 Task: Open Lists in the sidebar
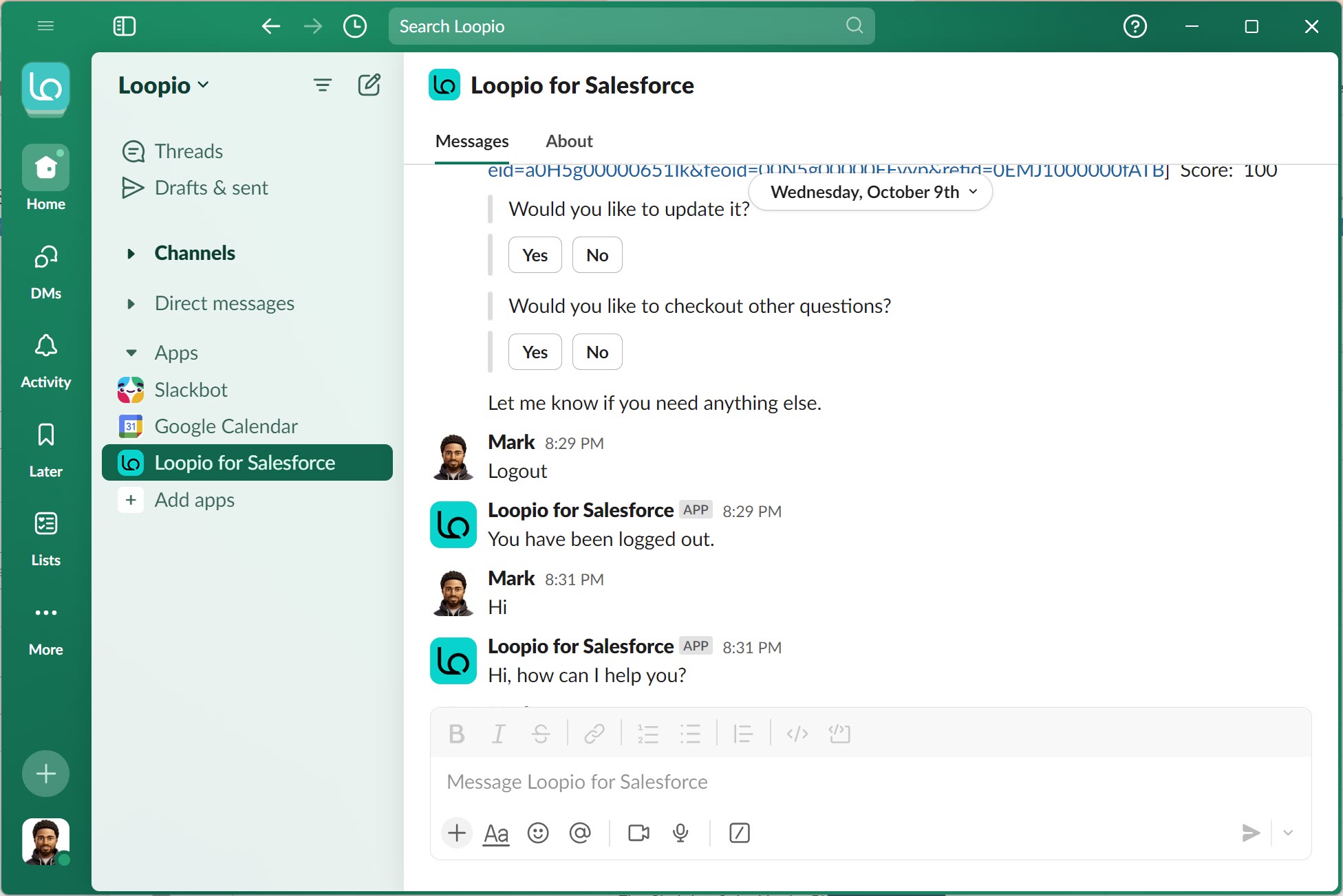pyautogui.click(x=45, y=539)
